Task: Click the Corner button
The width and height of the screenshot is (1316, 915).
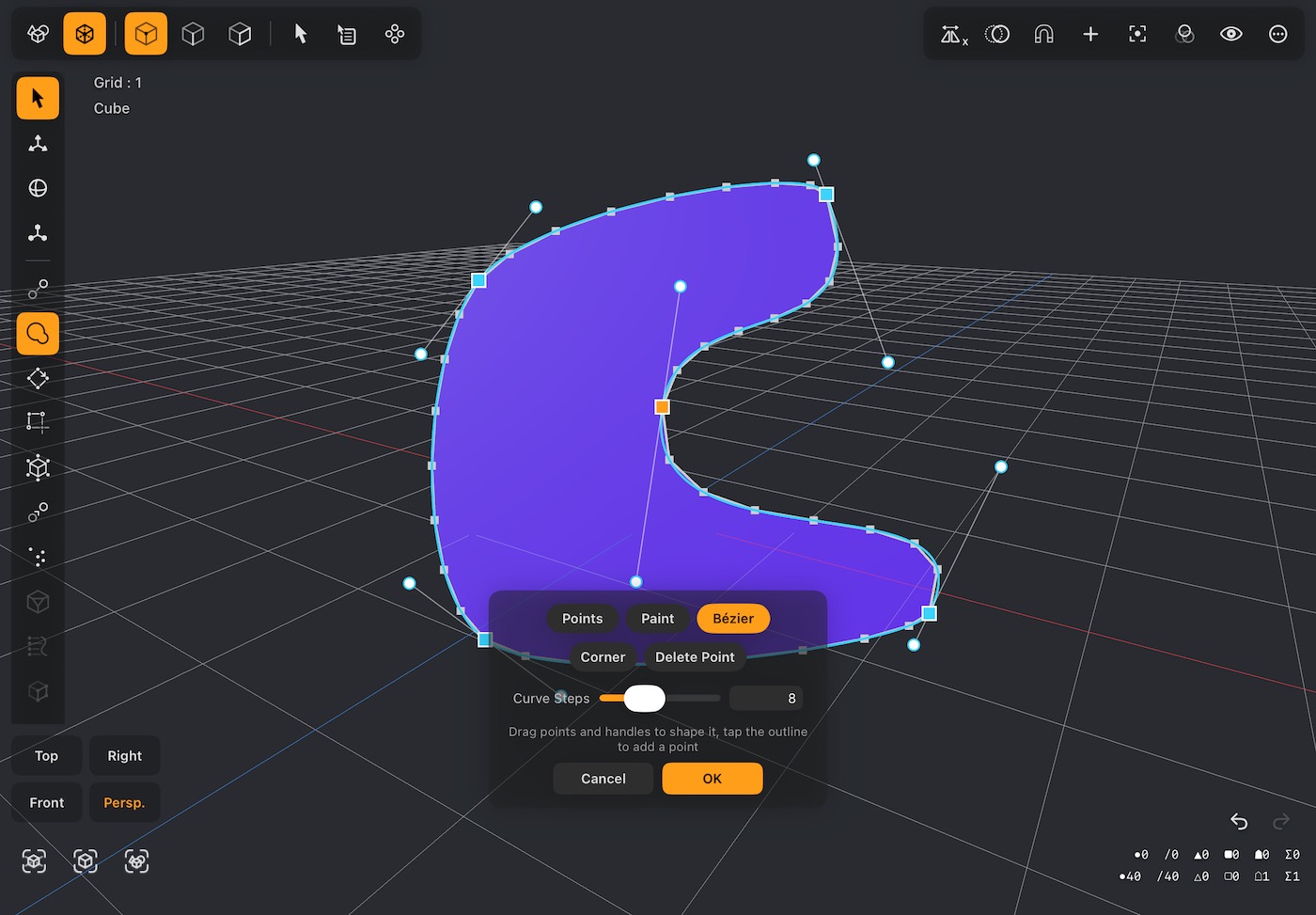Action: [x=603, y=657]
